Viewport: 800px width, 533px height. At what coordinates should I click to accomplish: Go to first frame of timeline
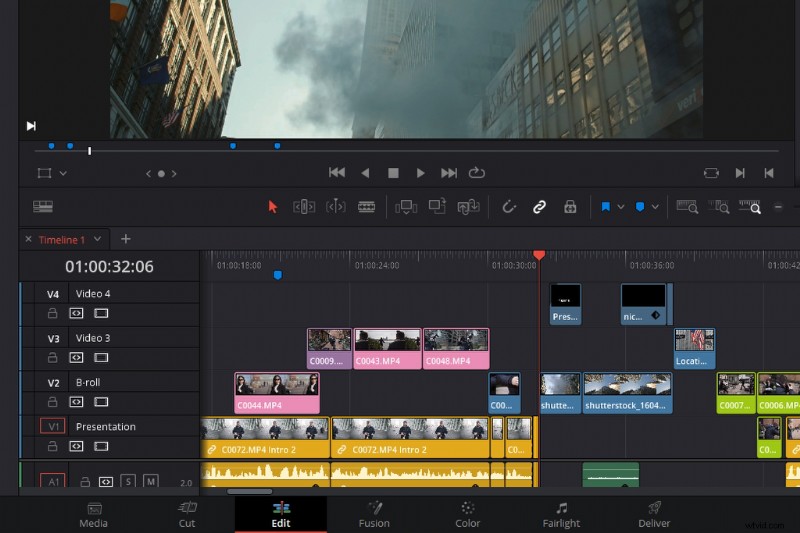pyautogui.click(x=337, y=173)
